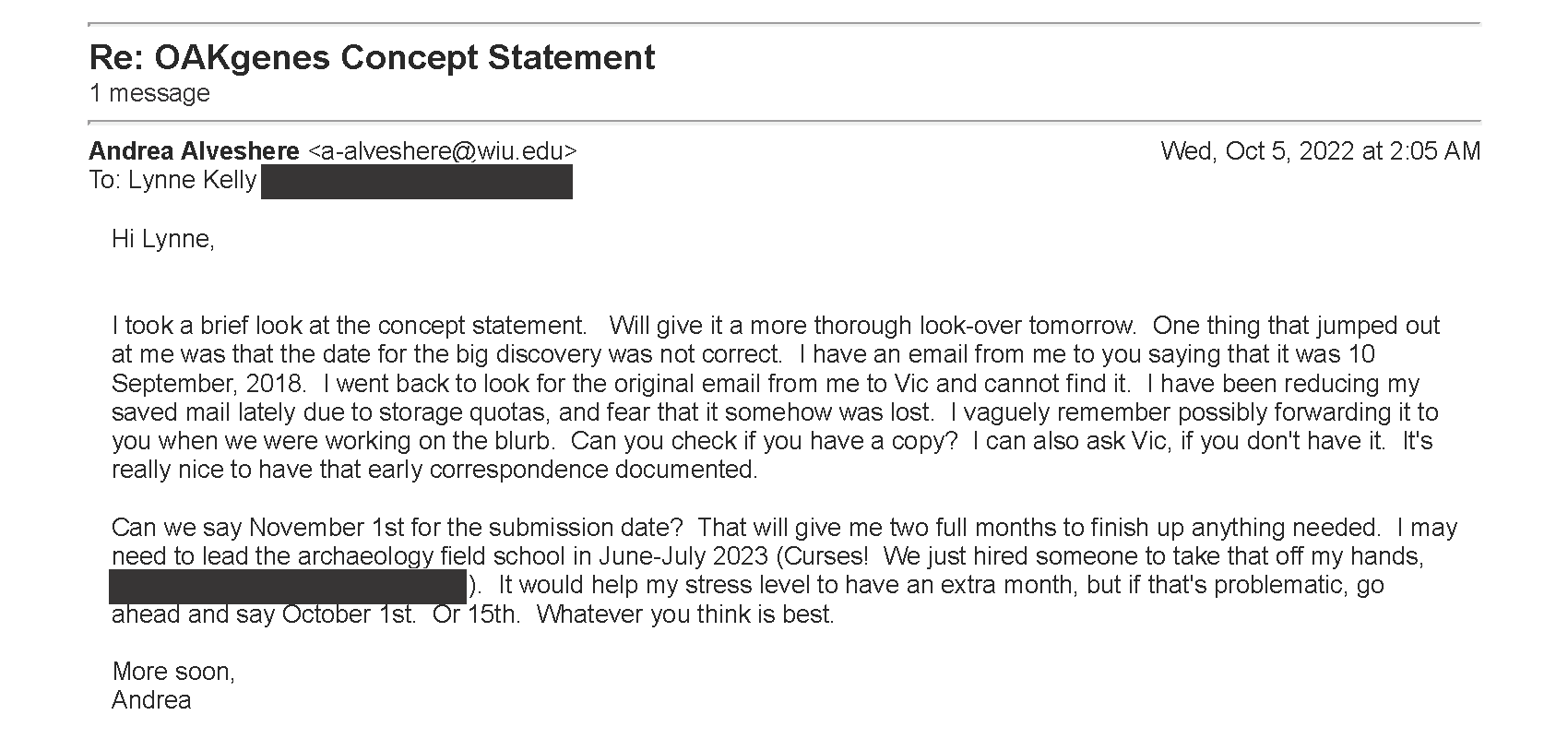Click the subject line Re: OAKgenes Concept Statement
The image size is (1568, 739).
tap(372, 57)
